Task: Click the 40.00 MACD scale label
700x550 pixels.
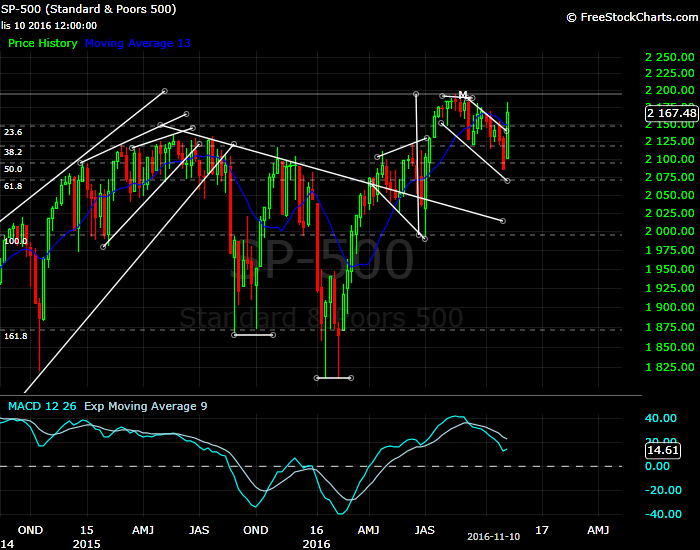Action: click(x=661, y=418)
